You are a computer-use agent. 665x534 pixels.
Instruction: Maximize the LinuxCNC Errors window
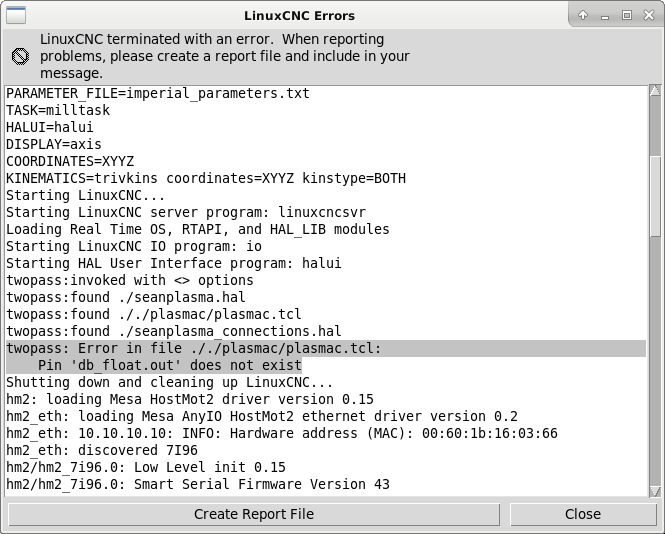pyautogui.click(x=627, y=15)
